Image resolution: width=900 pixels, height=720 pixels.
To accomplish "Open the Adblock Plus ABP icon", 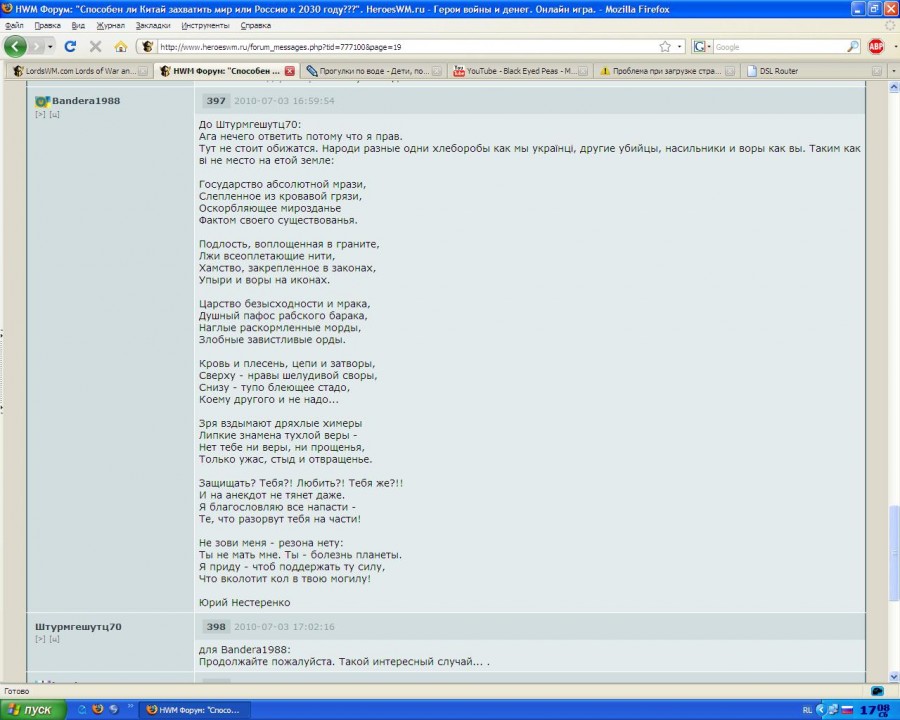I will point(876,47).
